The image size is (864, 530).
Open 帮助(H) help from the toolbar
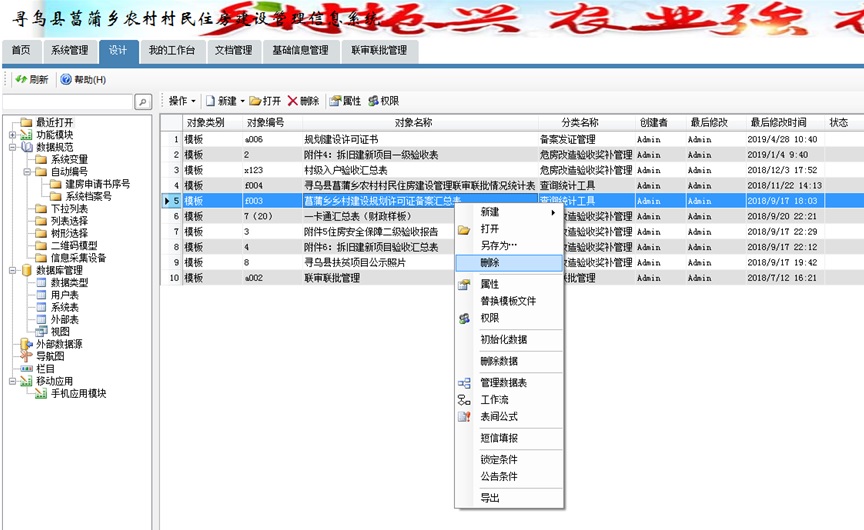coord(83,79)
